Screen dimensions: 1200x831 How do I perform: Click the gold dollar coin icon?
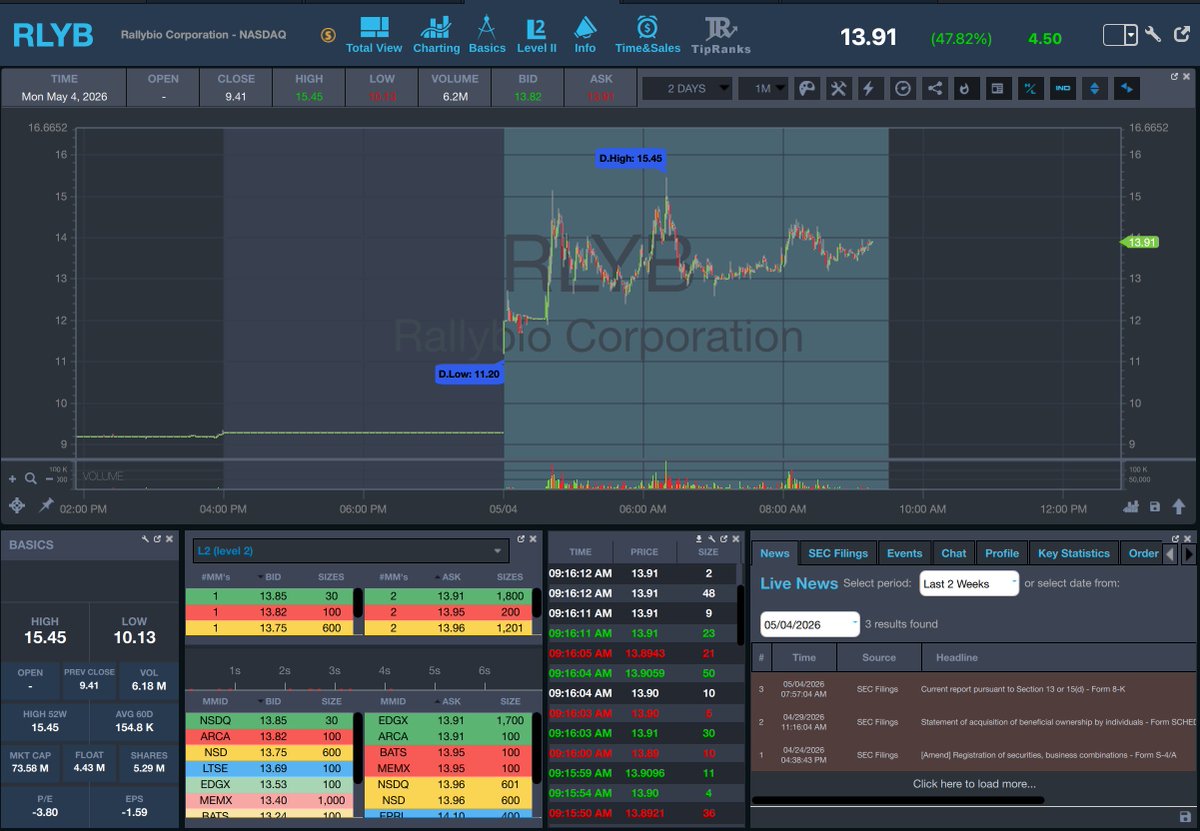pyautogui.click(x=328, y=35)
